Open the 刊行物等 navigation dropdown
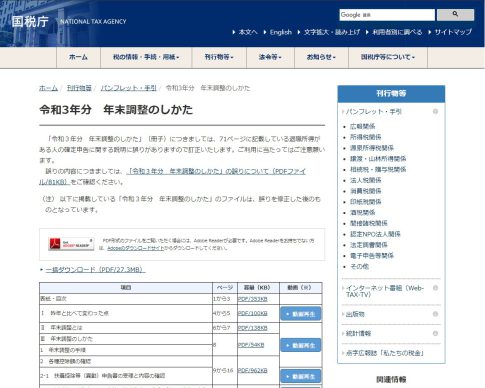The width and height of the screenshot is (485, 388). 219,57
